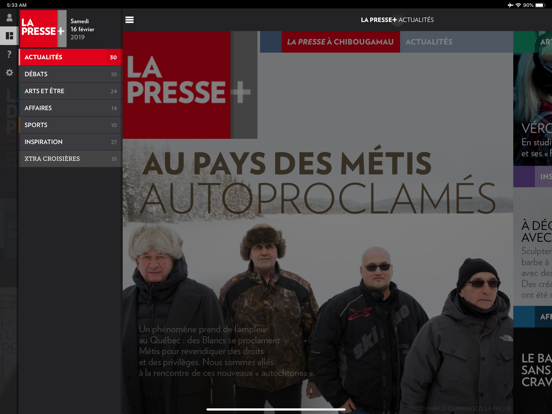The height and width of the screenshot is (414, 552).
Task: Select the grey Actualités tab
Action: click(429, 42)
